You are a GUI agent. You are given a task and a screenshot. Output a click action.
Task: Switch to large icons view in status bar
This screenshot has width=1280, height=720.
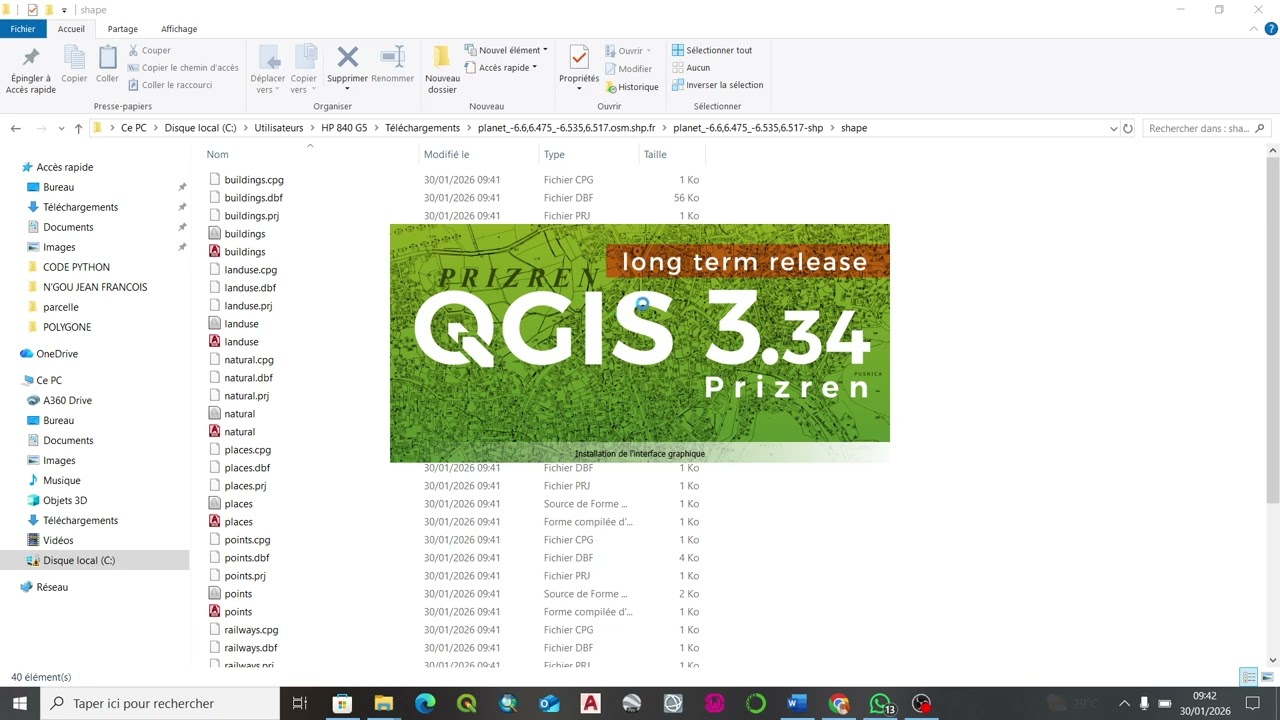point(1266,677)
